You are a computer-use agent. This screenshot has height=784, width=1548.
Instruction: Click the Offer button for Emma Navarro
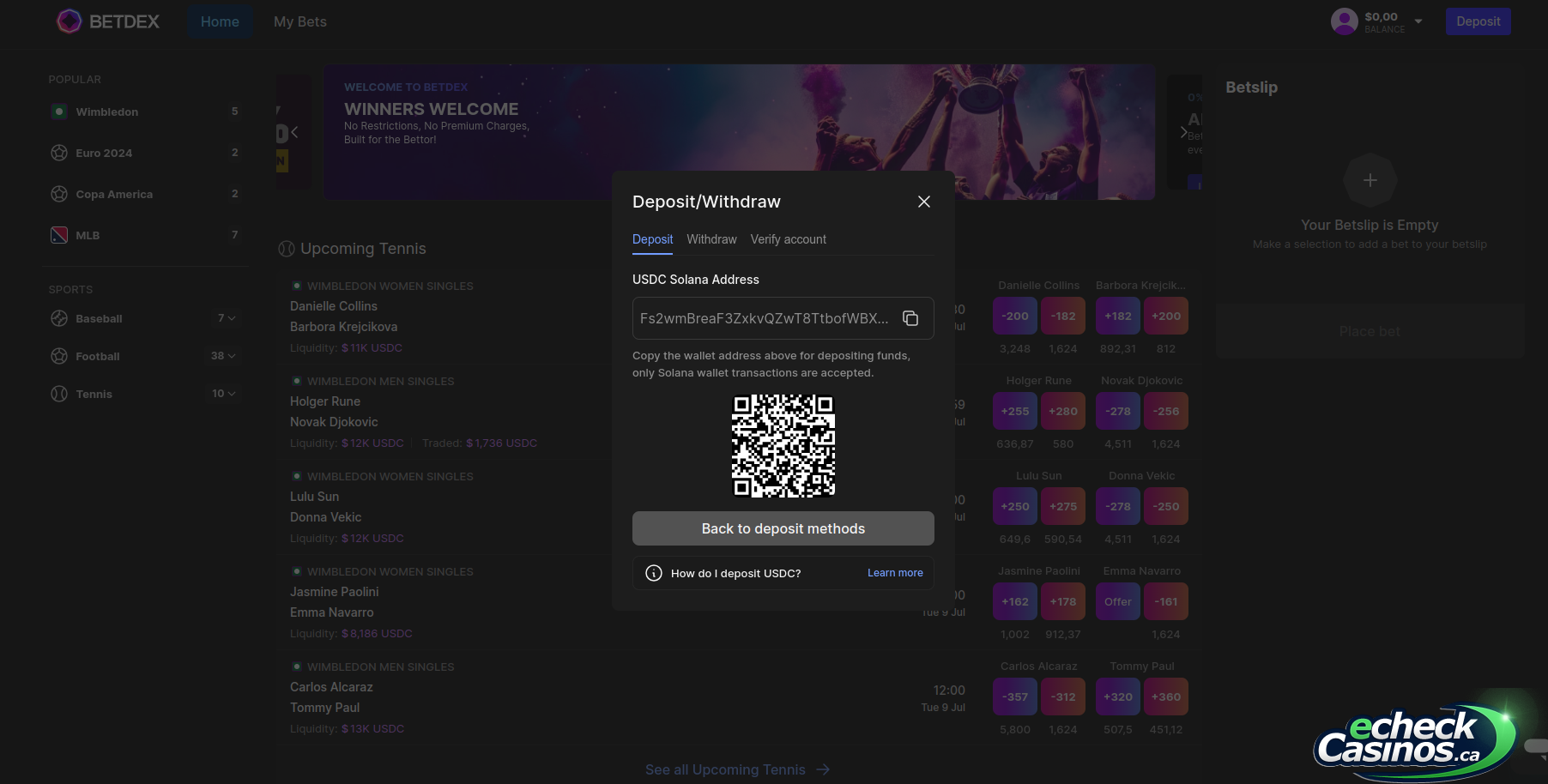click(x=1118, y=602)
